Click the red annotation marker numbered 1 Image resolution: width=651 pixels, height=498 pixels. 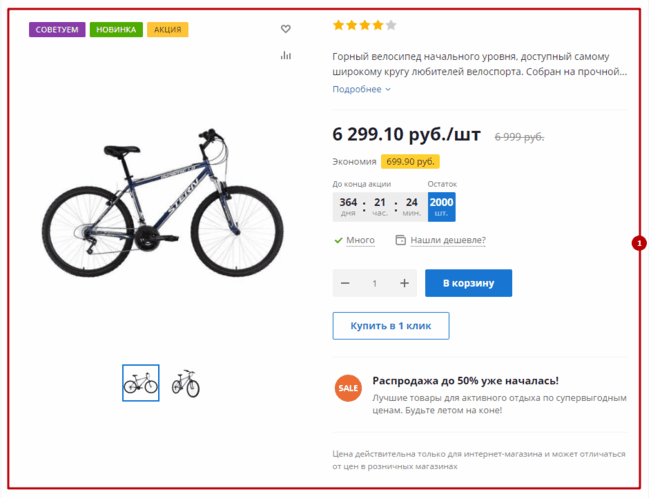[640, 242]
